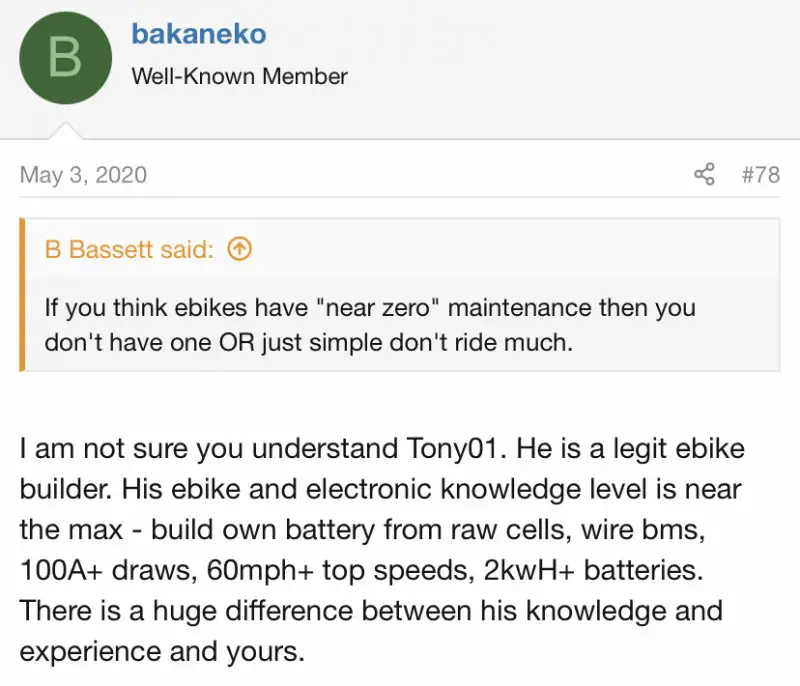Click the "100A+ draws" text
Viewport: 800px width, 686px height.
[97, 569]
